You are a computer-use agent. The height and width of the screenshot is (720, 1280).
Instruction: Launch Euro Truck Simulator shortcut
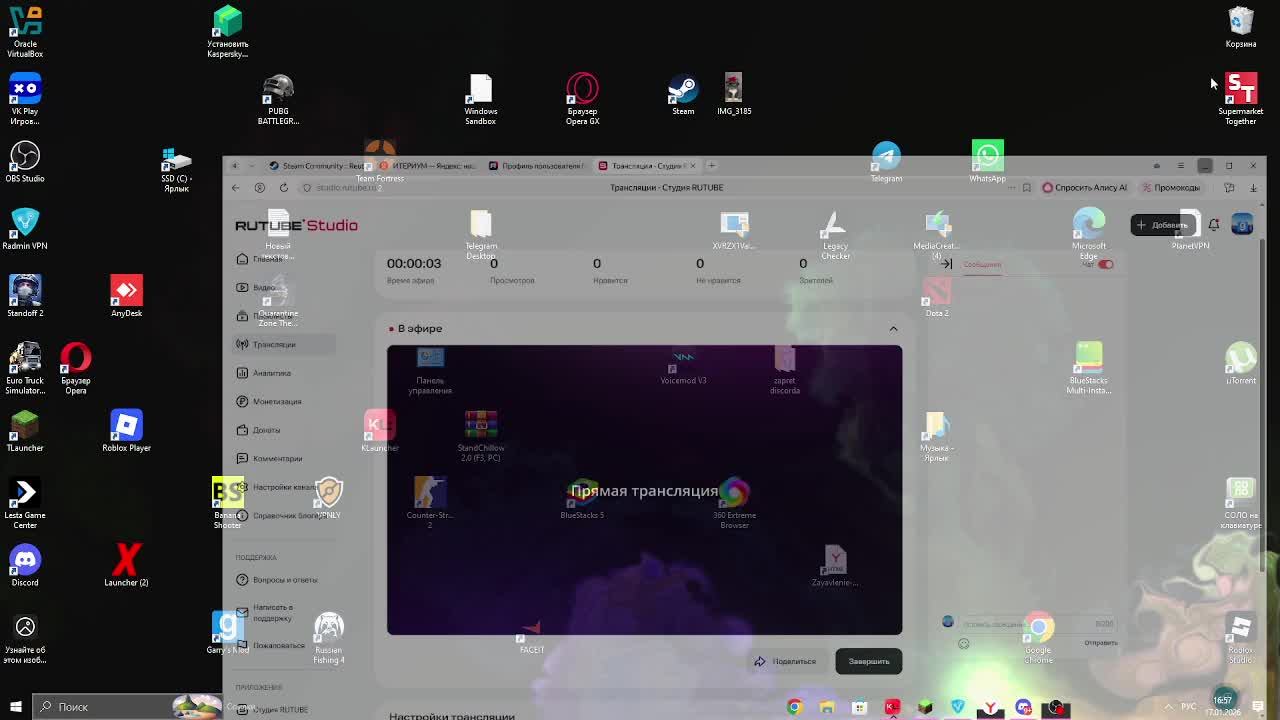(25, 368)
